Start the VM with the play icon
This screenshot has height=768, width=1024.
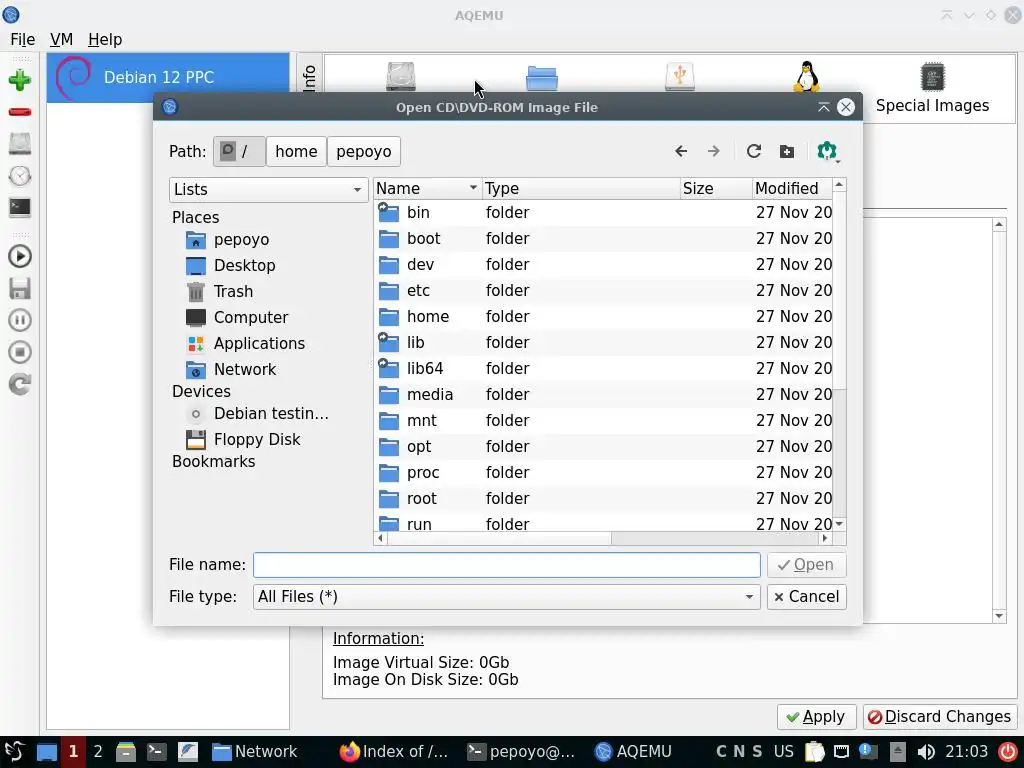tap(20, 256)
